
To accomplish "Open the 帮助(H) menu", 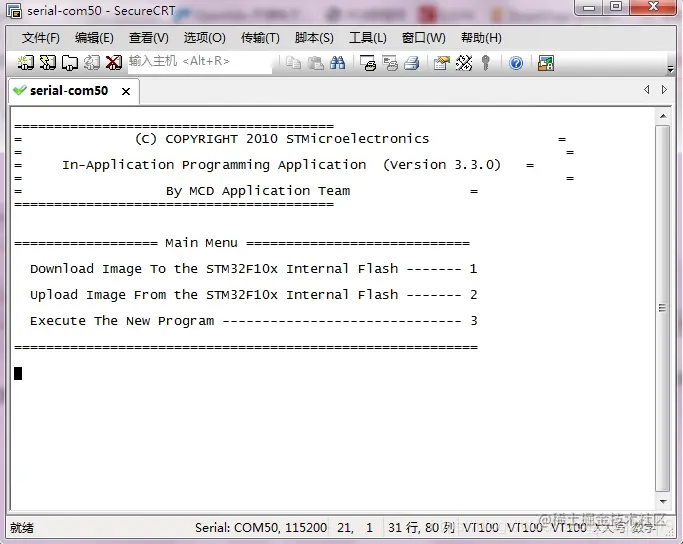I will (481, 38).
